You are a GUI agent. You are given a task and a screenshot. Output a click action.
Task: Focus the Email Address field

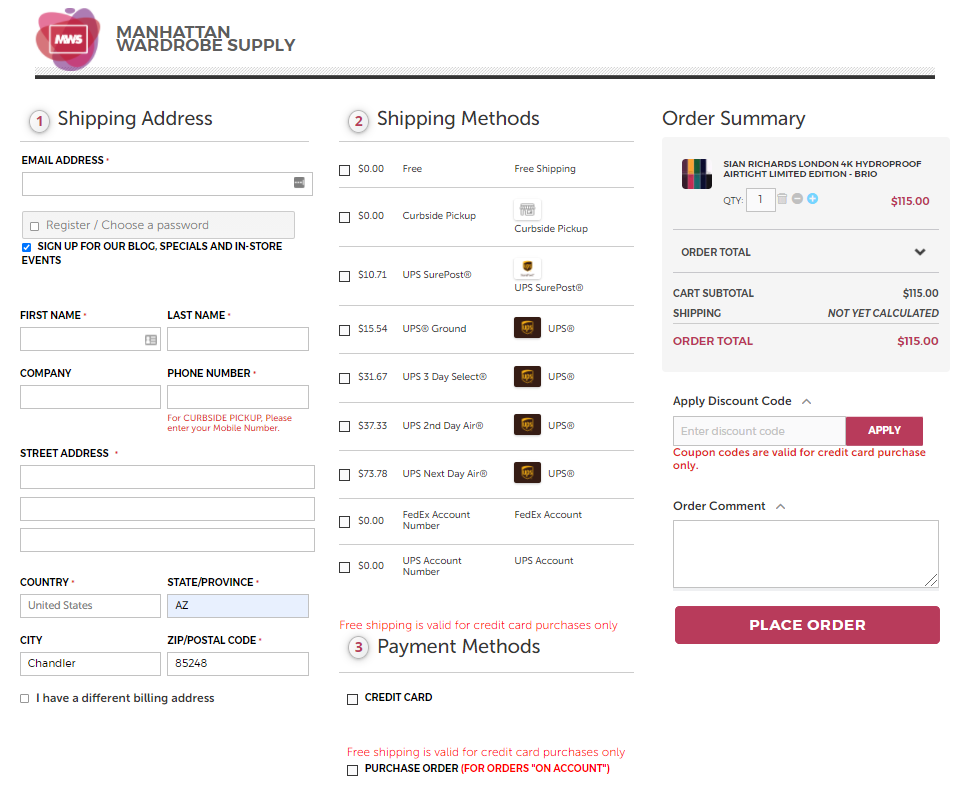[167, 184]
